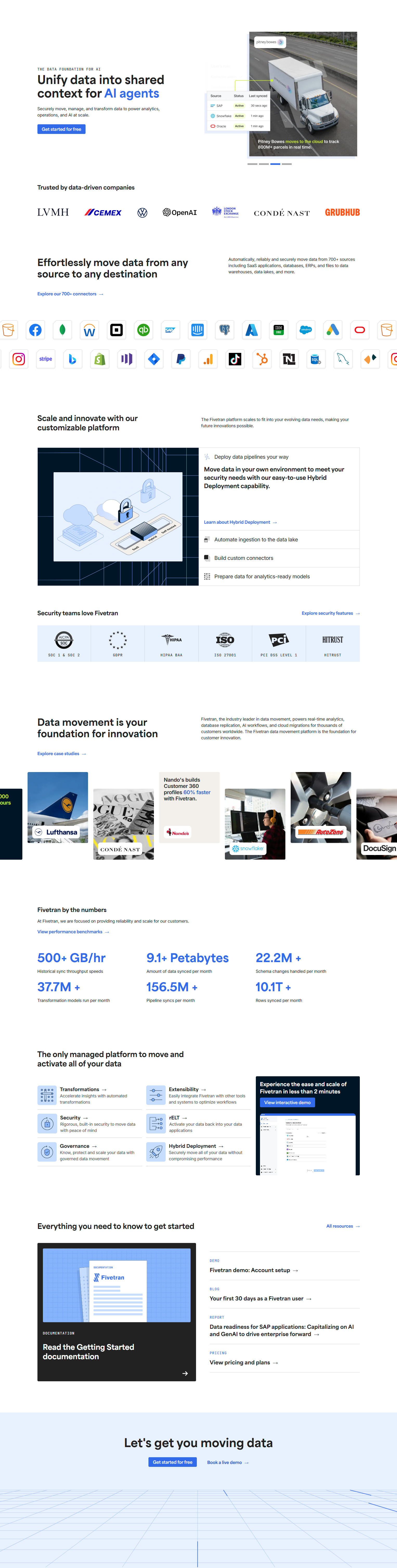
Task: Click Explore security features link
Action: 331,614
